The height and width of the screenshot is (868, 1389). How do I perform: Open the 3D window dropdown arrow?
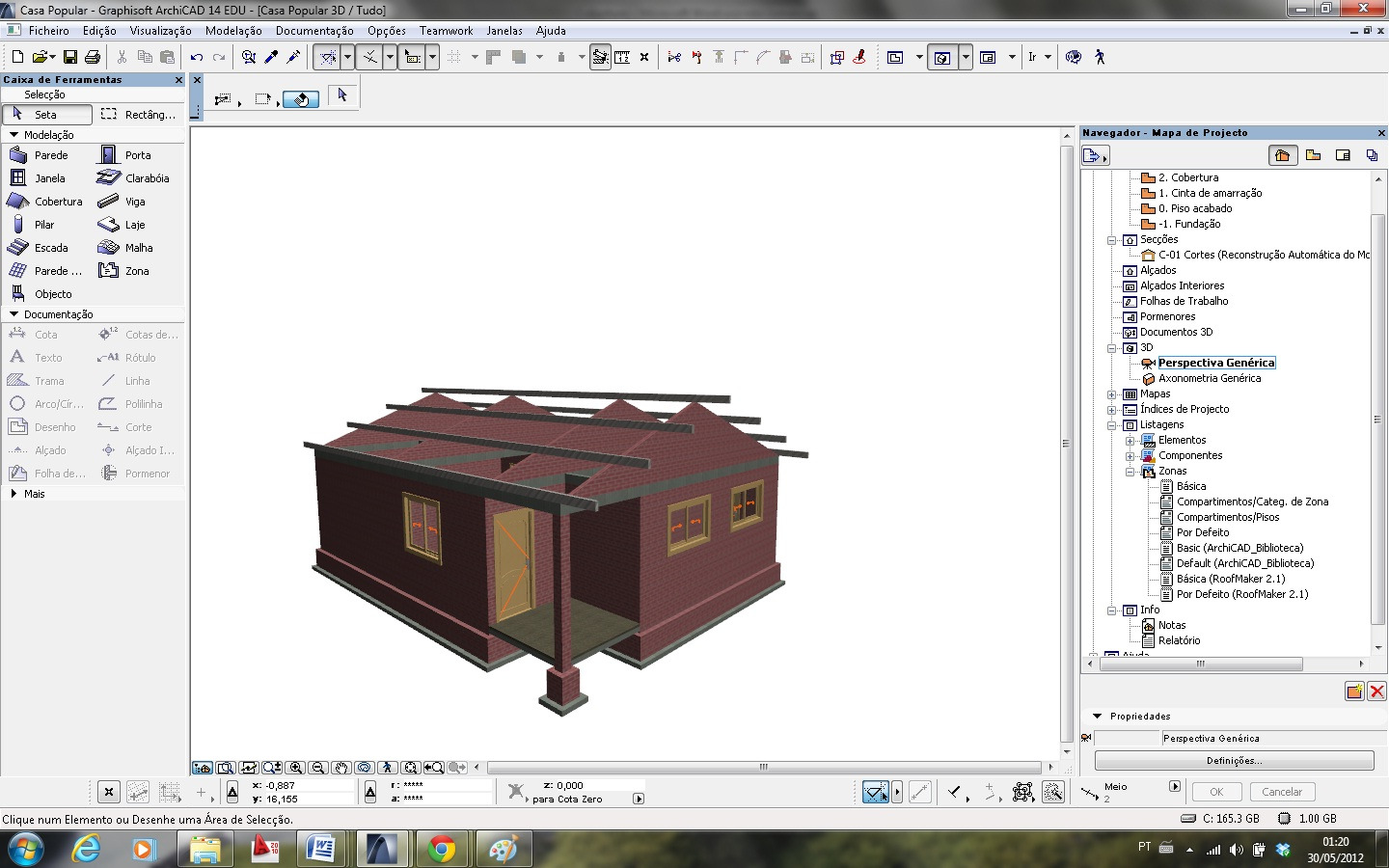click(x=966, y=57)
